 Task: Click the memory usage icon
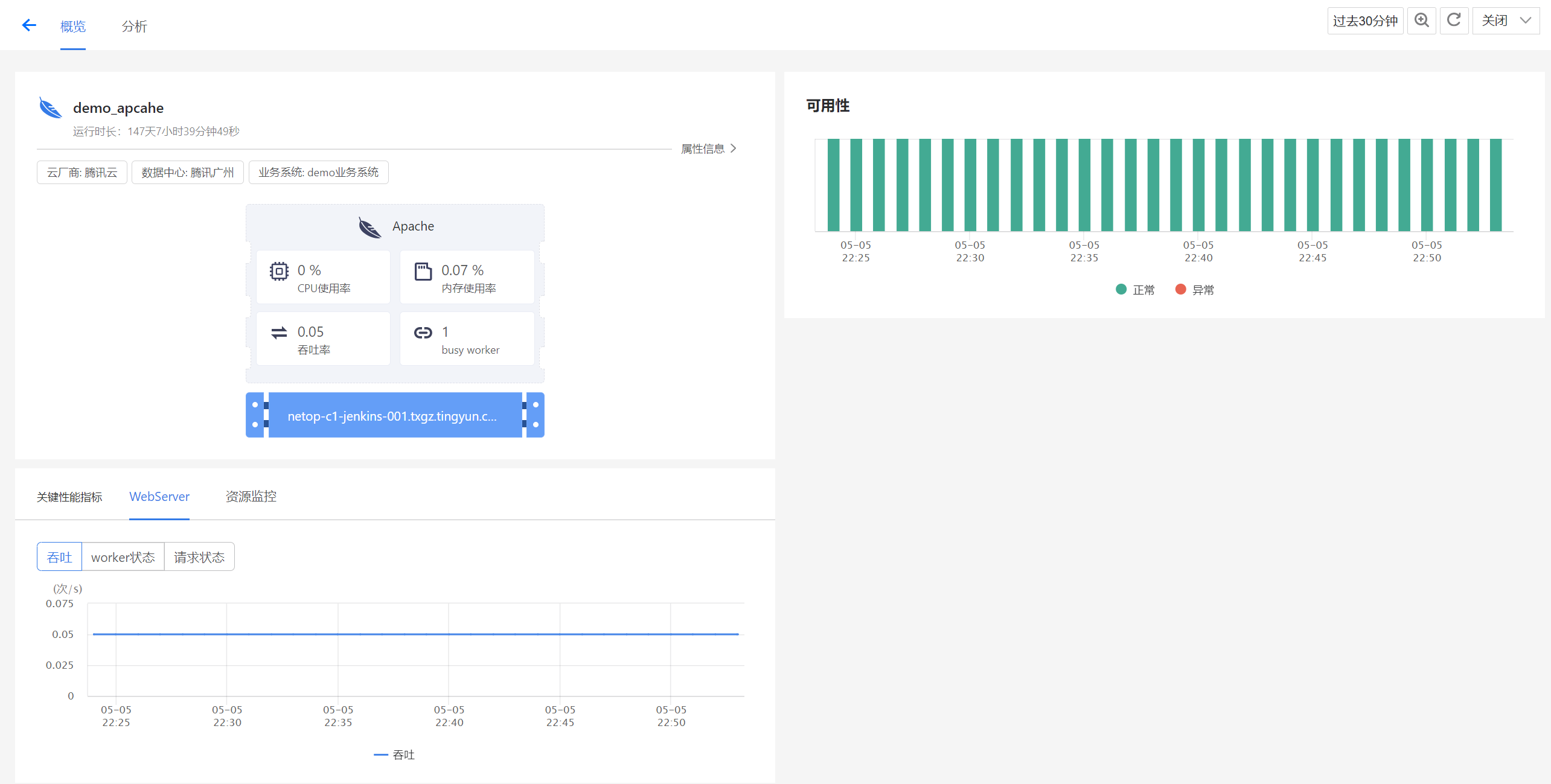coord(423,272)
